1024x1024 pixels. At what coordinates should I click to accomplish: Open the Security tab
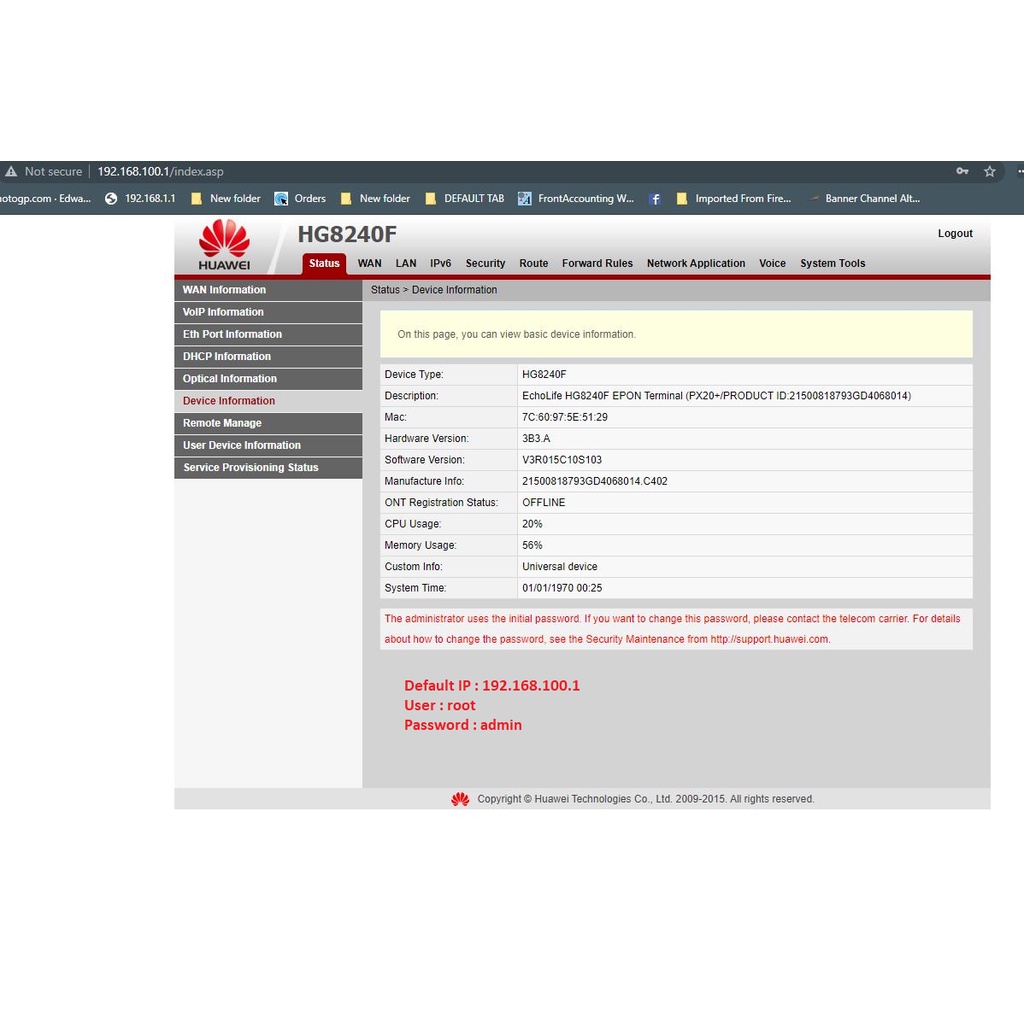point(485,264)
